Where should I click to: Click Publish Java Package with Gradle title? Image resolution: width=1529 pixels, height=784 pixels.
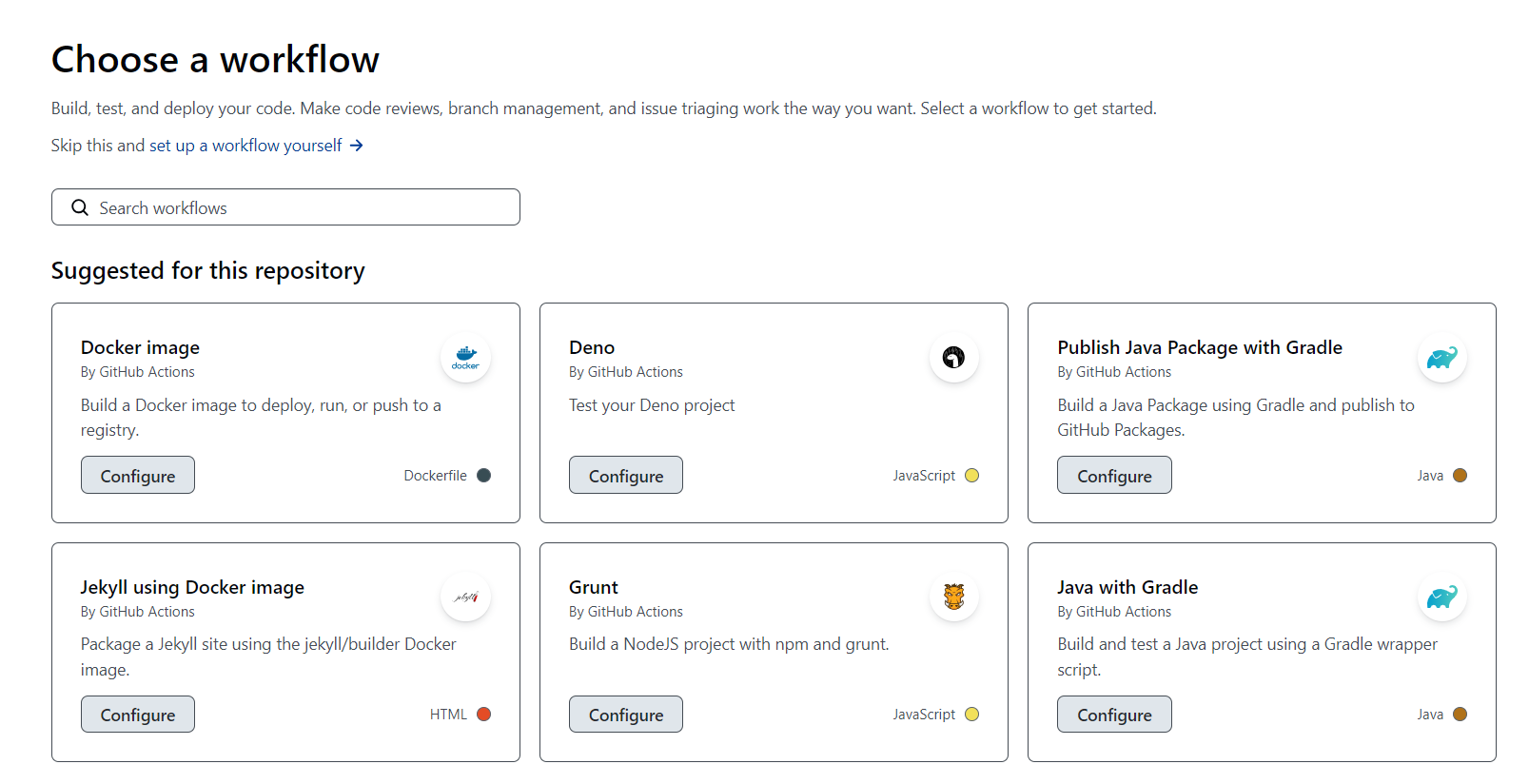point(1200,347)
